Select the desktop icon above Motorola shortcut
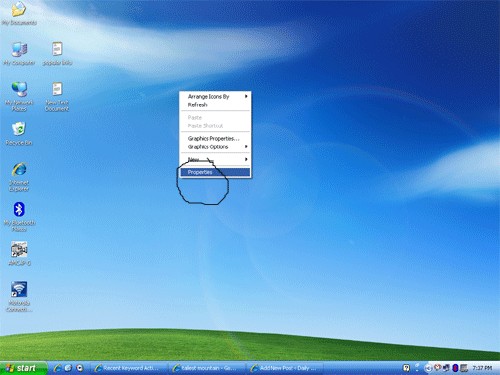This screenshot has height=375, width=500. (x=19, y=253)
